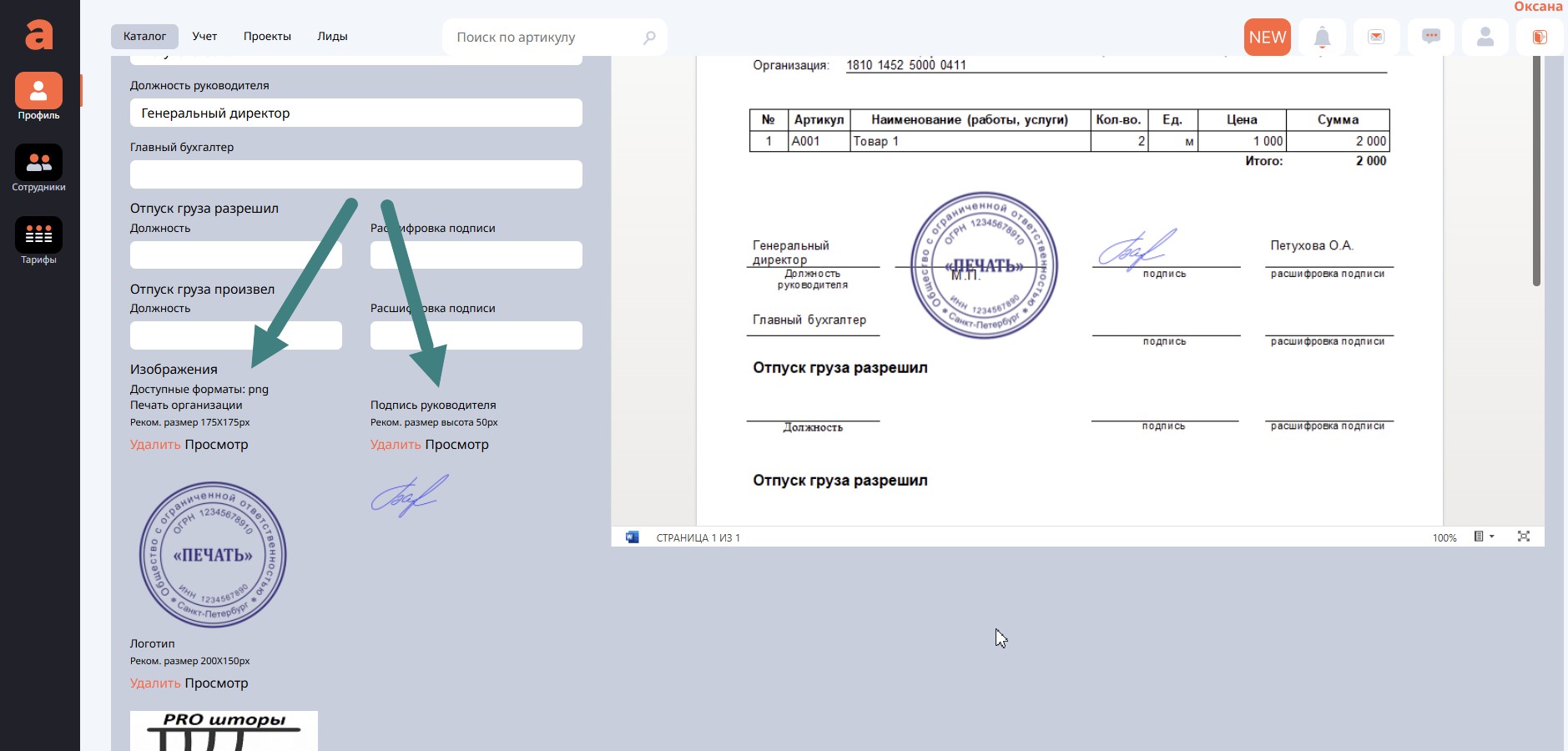
Task: Click the user account icon
Action: [x=1485, y=38]
